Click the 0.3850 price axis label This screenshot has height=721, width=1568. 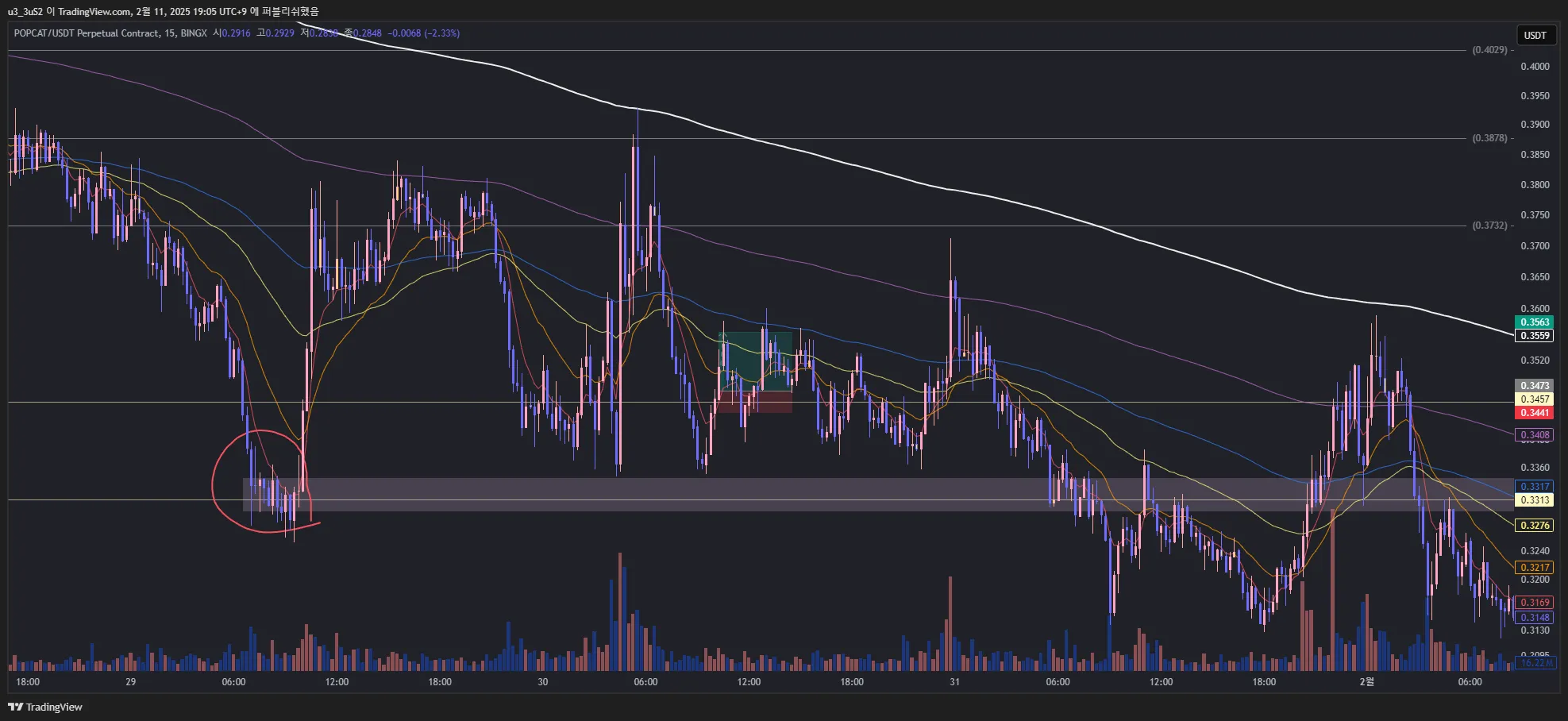pyautogui.click(x=1535, y=155)
